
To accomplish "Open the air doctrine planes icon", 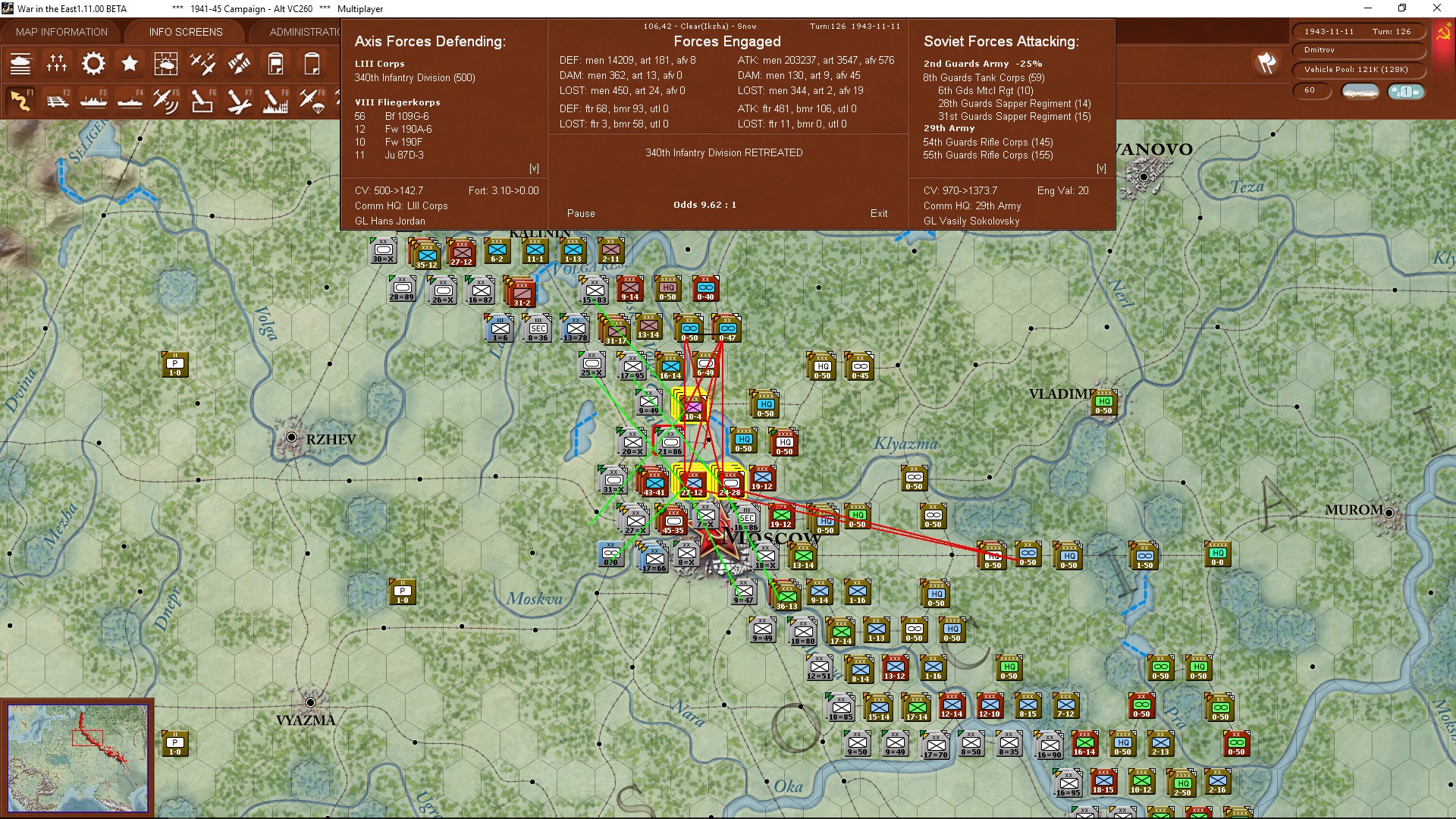I will click(202, 64).
